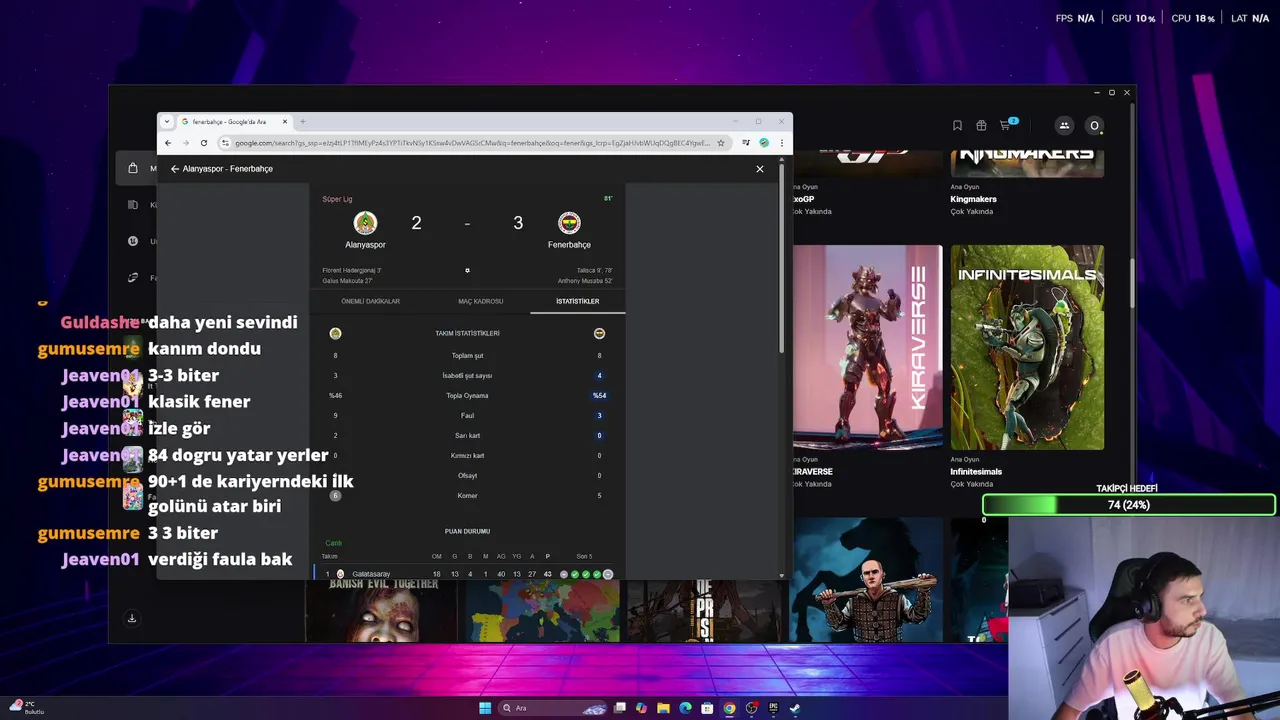Open the Windows Start menu
Viewport: 1280px width, 720px height.
(485, 708)
